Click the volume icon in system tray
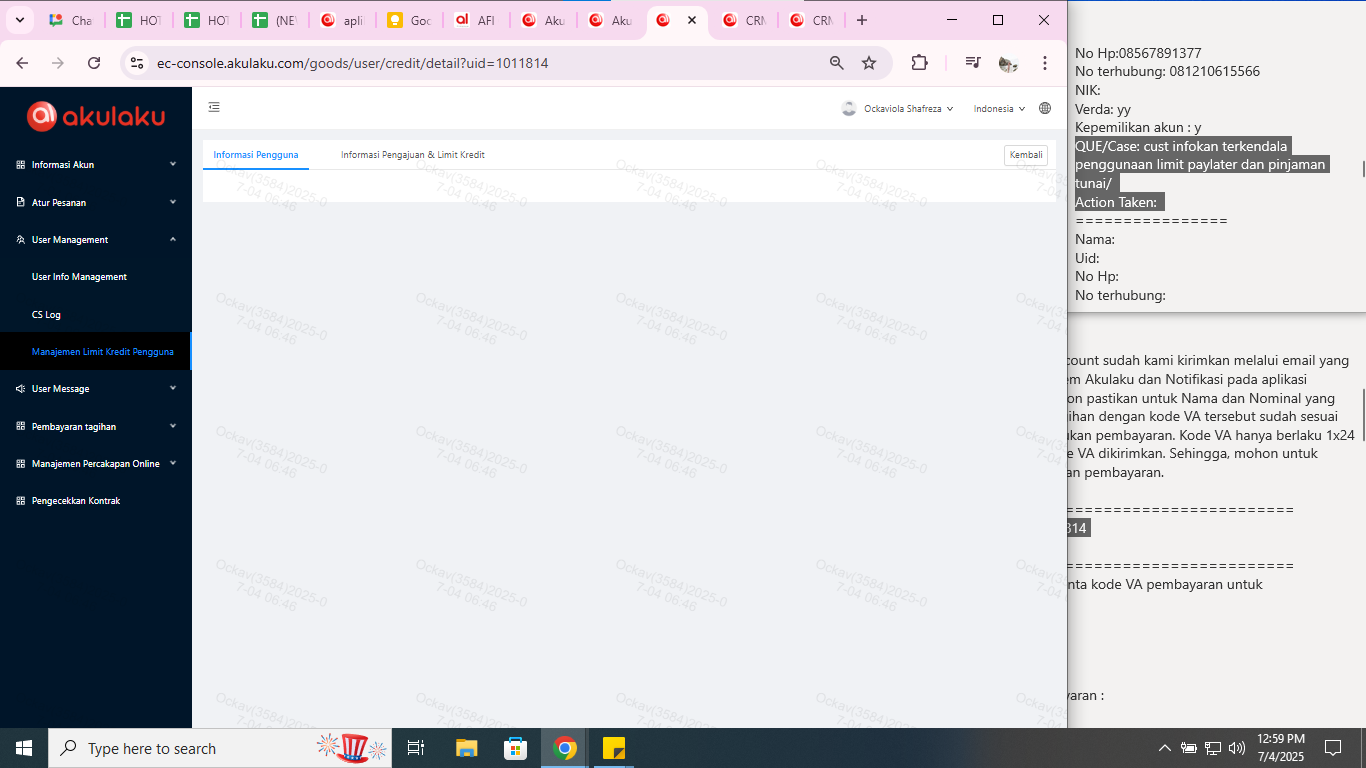Screen dimensions: 1366x768 [x=1237, y=748]
